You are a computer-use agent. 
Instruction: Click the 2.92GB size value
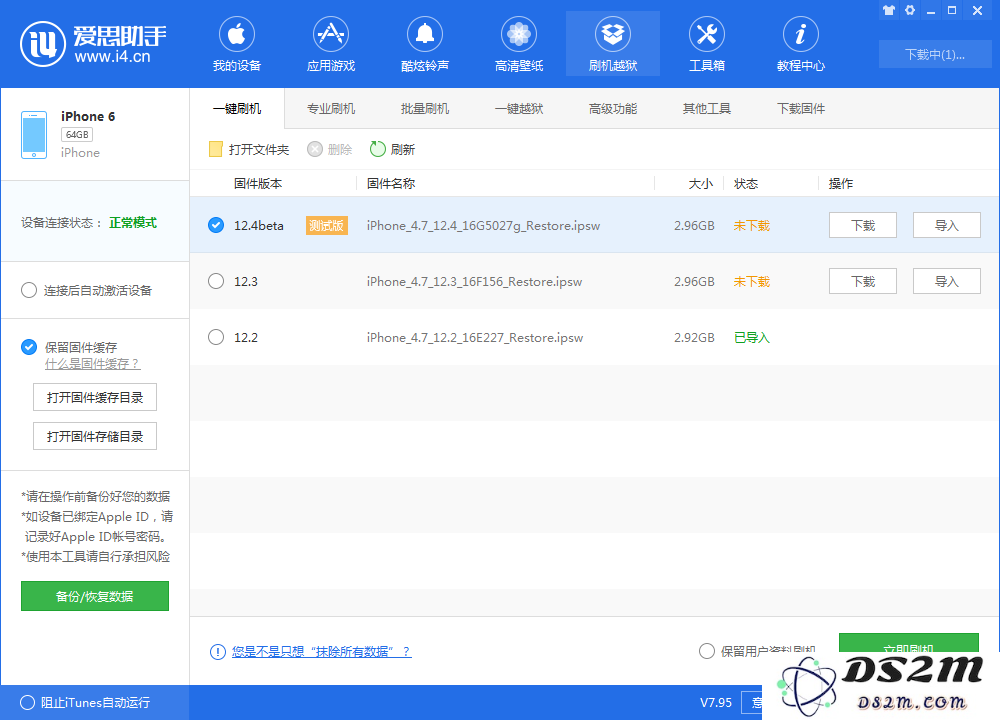point(694,338)
